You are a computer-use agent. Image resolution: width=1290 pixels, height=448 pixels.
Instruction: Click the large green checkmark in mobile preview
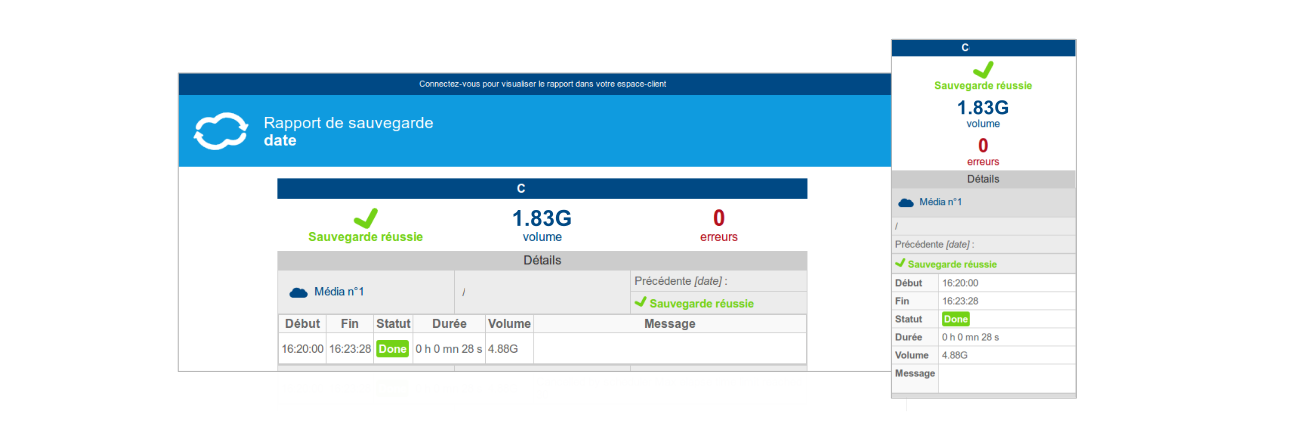pos(983,69)
